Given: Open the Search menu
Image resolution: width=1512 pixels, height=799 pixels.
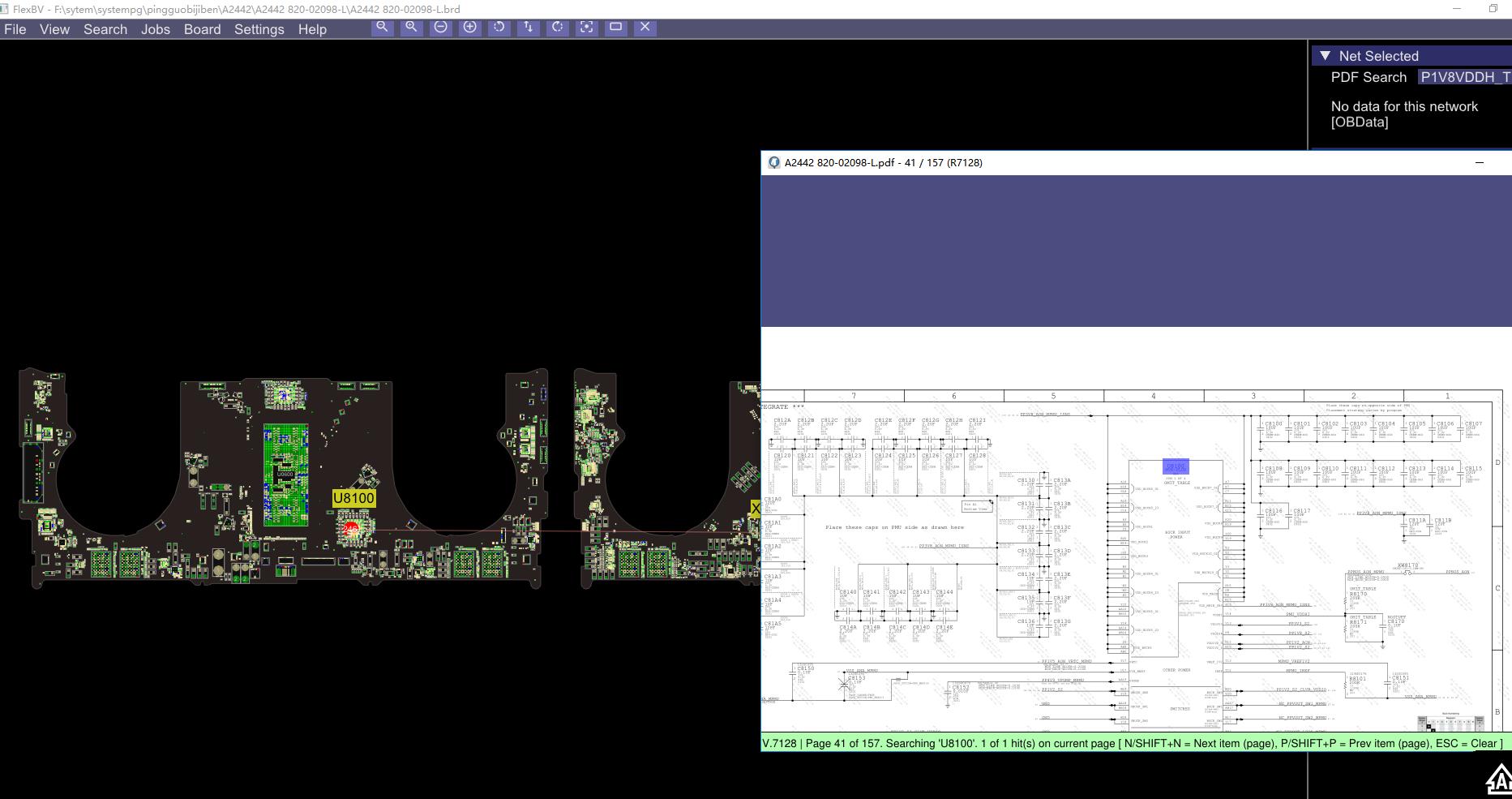Looking at the screenshot, I should pyautogui.click(x=105, y=29).
